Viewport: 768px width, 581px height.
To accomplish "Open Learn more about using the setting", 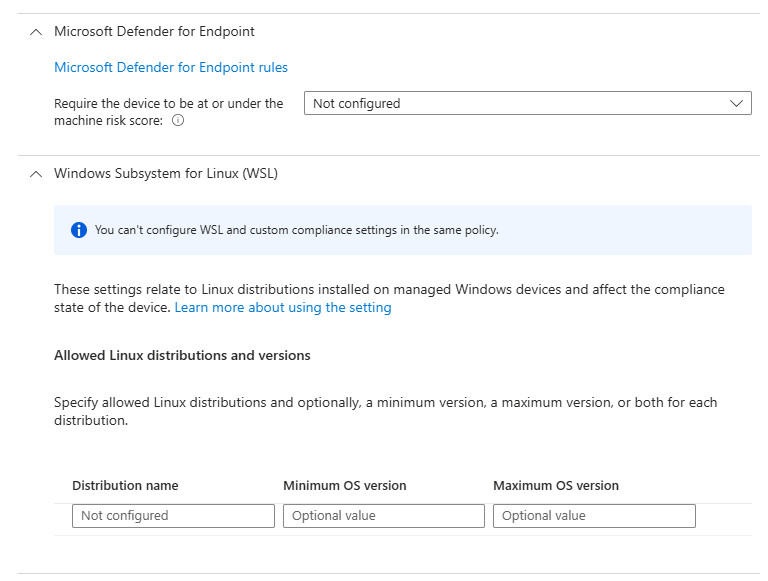I will 283,308.
